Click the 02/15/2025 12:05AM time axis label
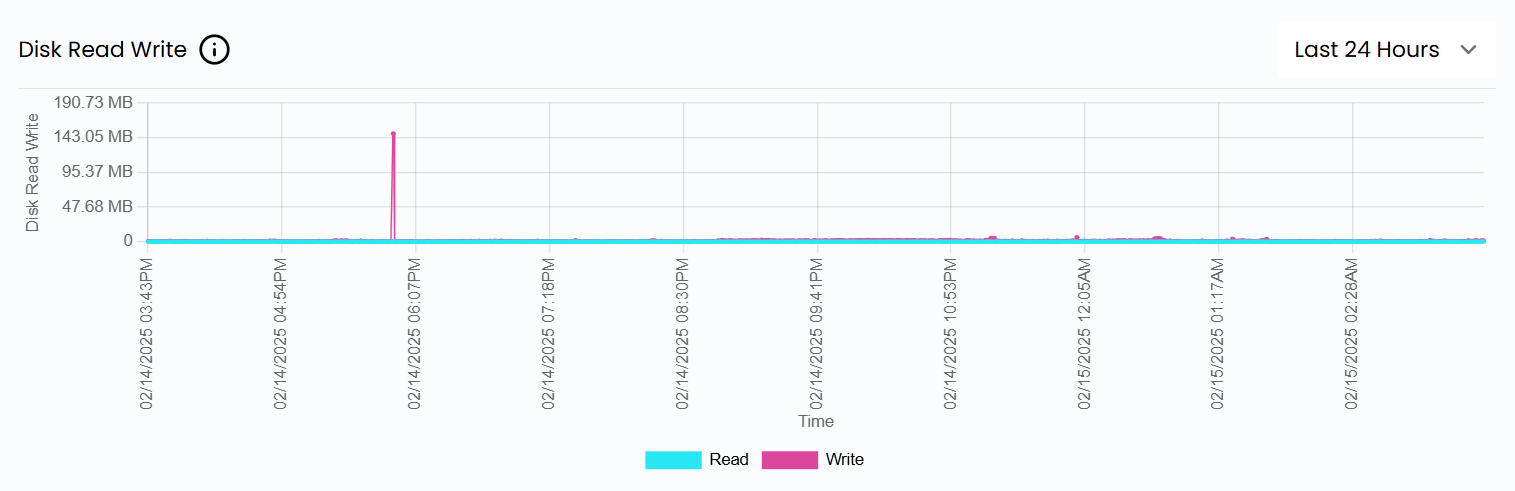The width and height of the screenshot is (1515, 491). [x=1085, y=333]
